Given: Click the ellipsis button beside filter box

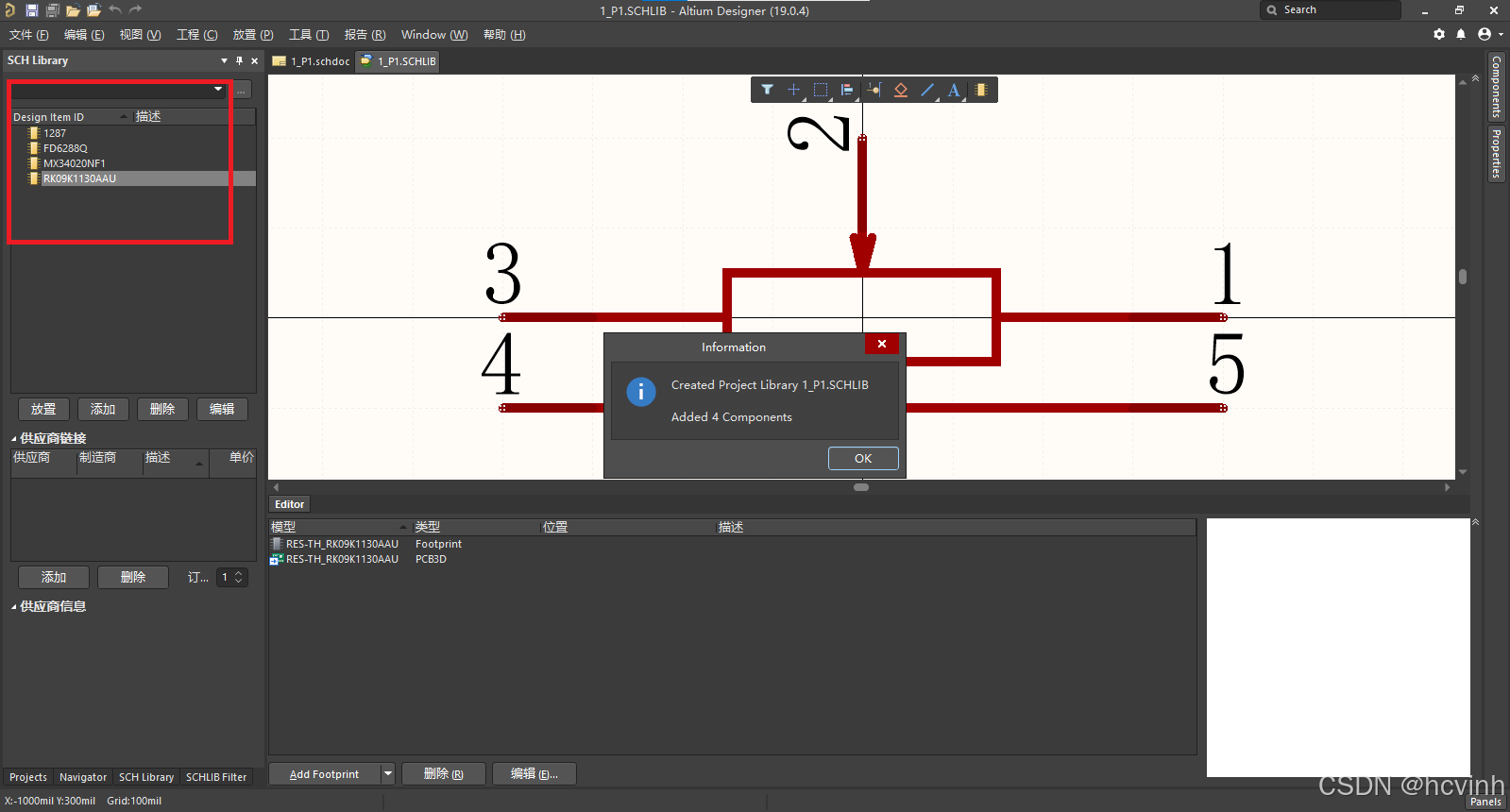Looking at the screenshot, I should coord(243,90).
